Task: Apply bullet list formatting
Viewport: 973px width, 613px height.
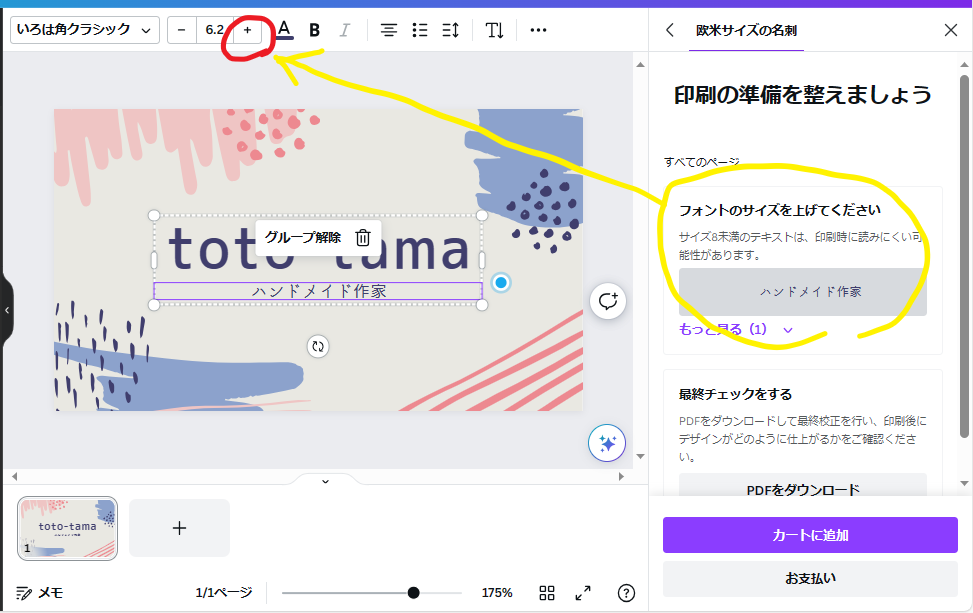Action: [x=420, y=30]
